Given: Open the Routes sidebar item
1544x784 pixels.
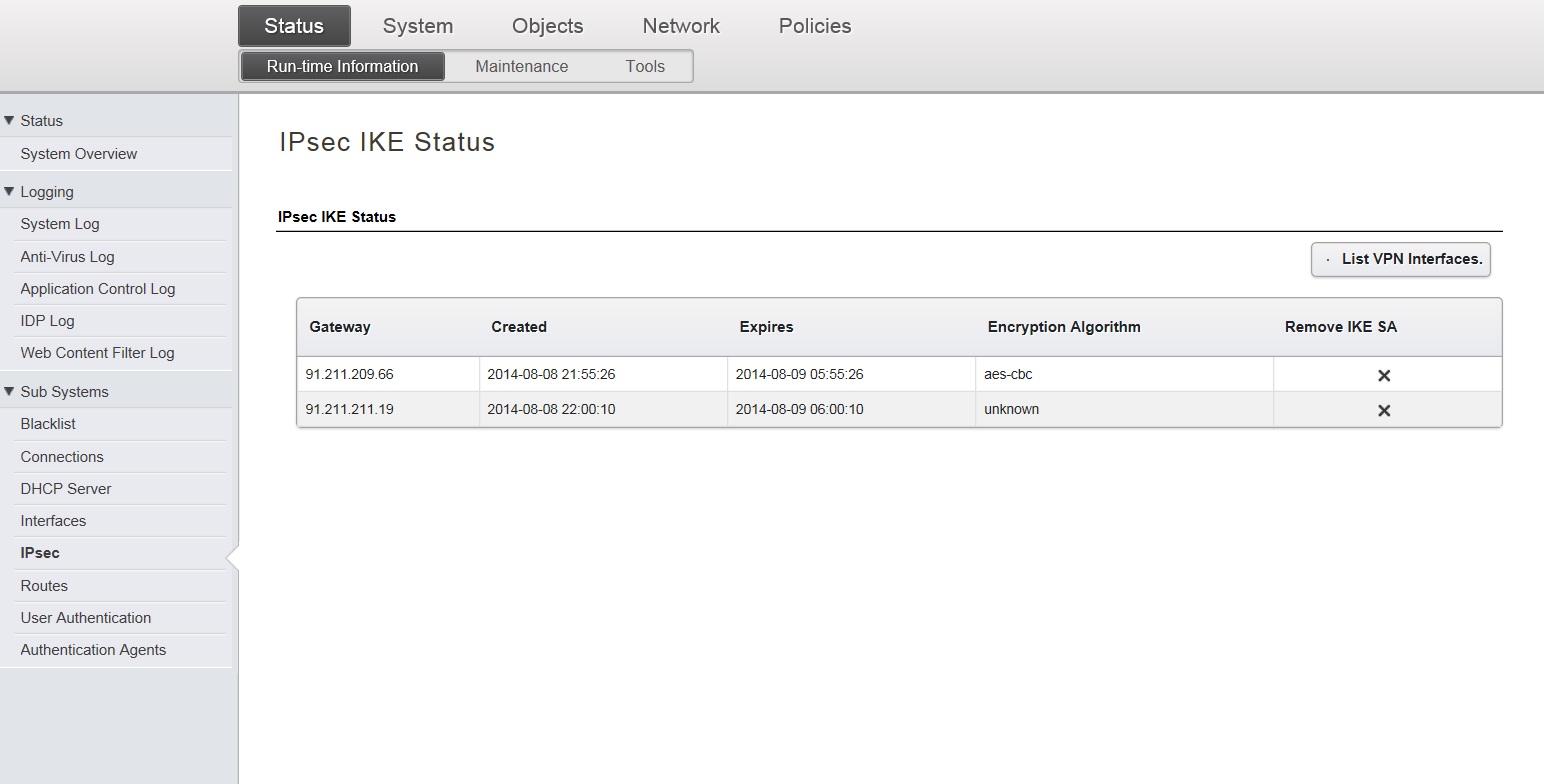Looking at the screenshot, I should coord(44,586).
